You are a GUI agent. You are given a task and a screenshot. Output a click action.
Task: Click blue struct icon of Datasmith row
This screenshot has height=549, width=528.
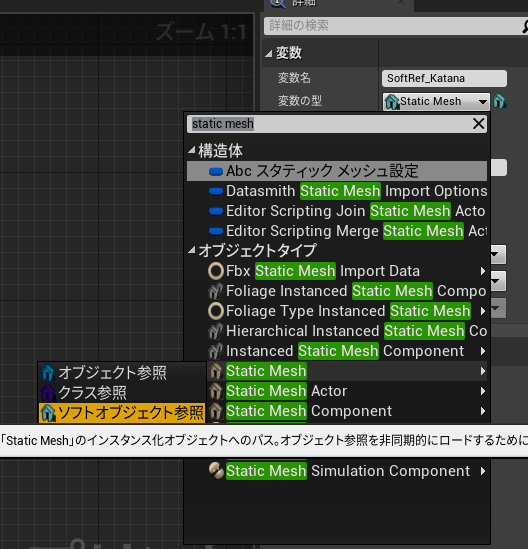click(x=216, y=192)
